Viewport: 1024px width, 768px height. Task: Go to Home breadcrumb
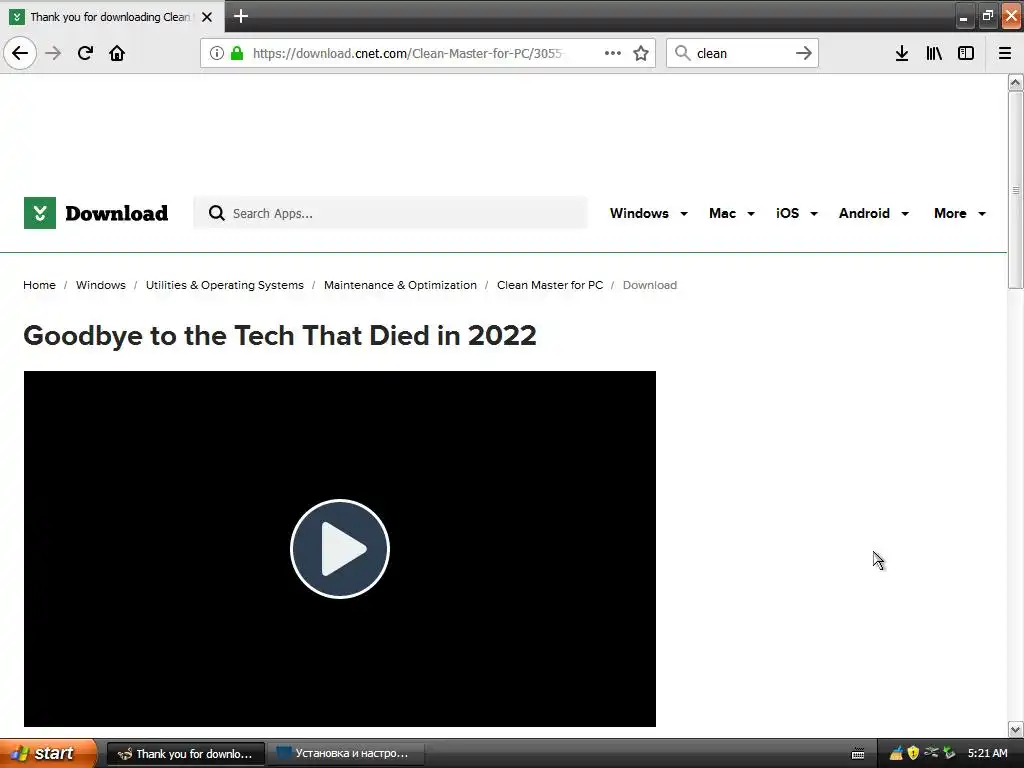coord(39,285)
